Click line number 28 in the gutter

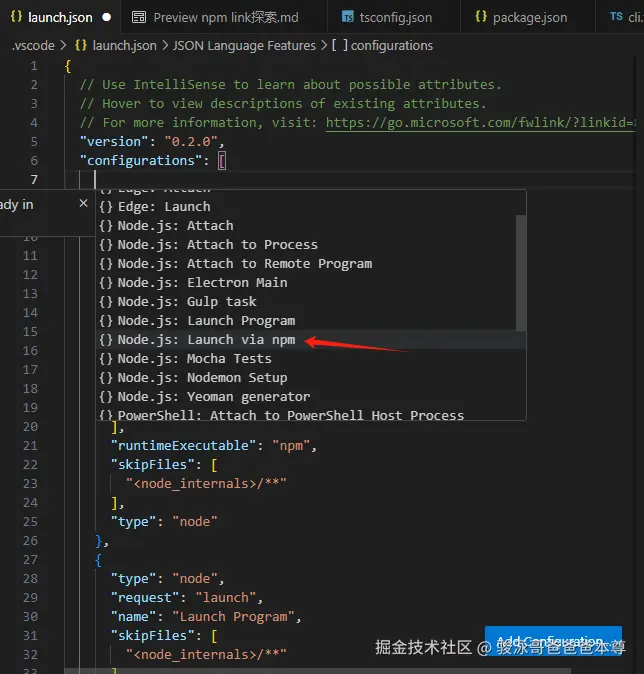(30, 579)
